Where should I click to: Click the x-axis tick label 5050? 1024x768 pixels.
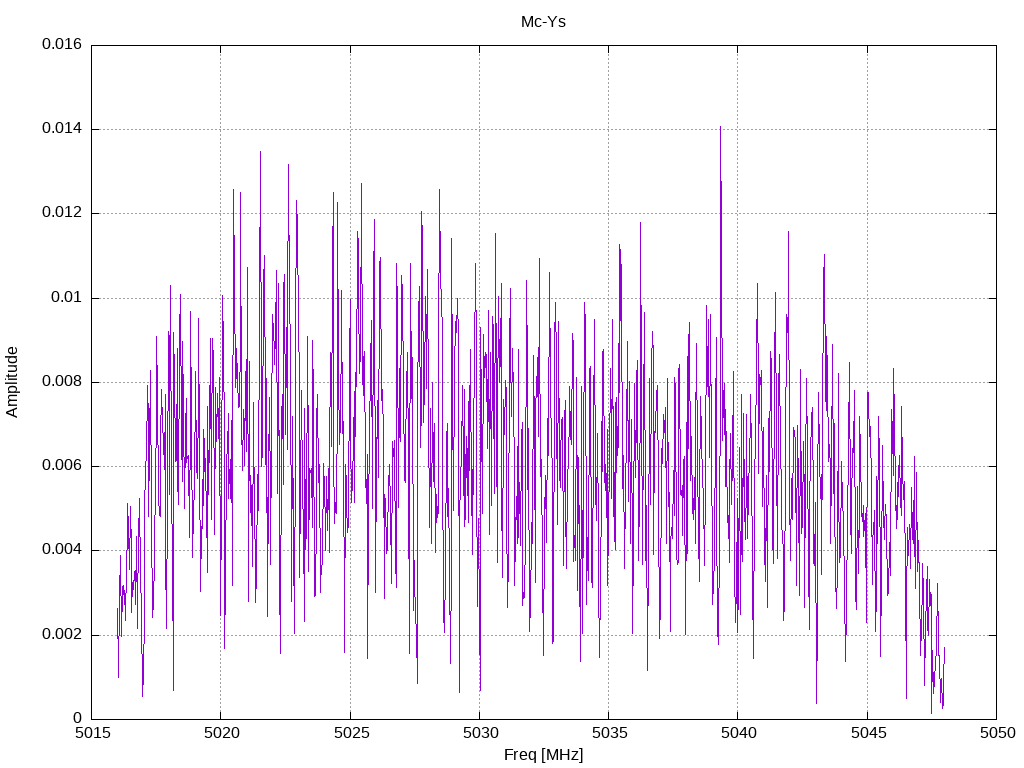[997, 733]
